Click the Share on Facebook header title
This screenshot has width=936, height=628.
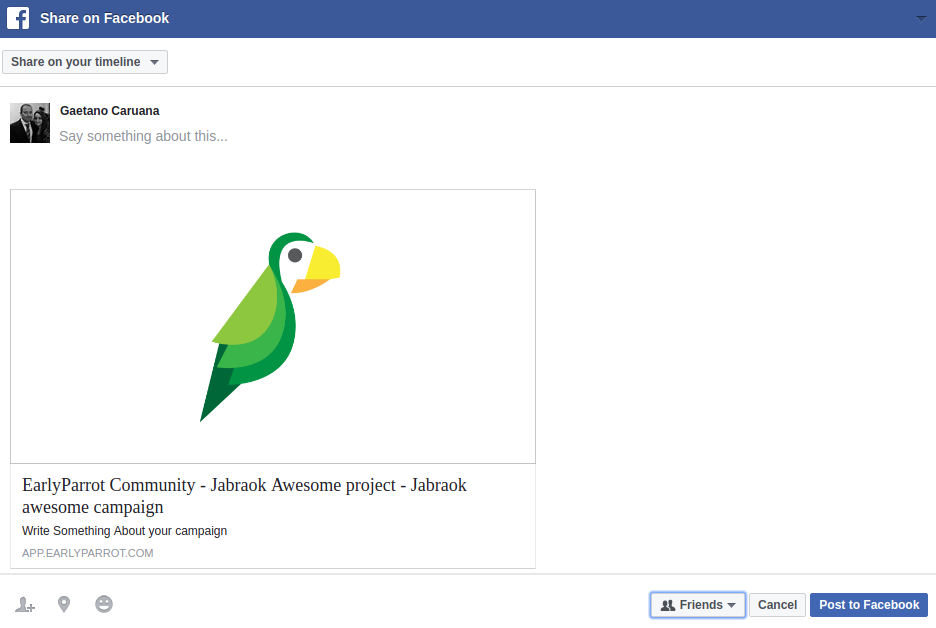(104, 19)
